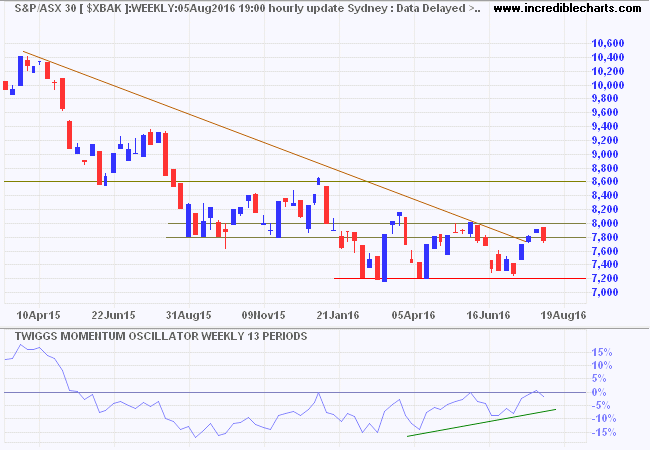Click the brown descending trendline
The image size is (650, 450).
[274, 145]
